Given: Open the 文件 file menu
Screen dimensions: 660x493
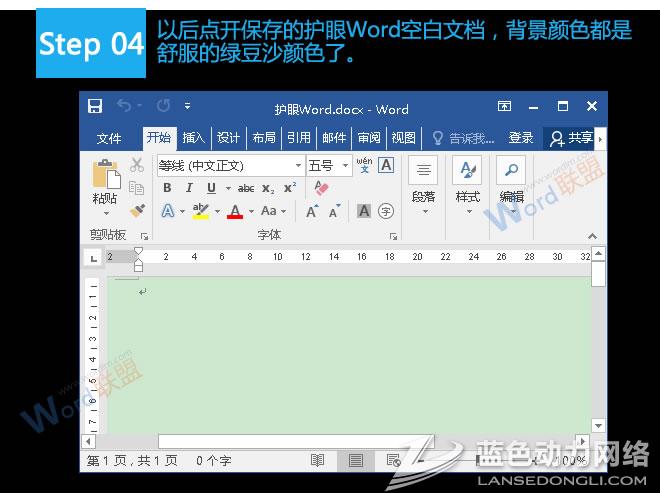Looking at the screenshot, I should click(x=109, y=138).
